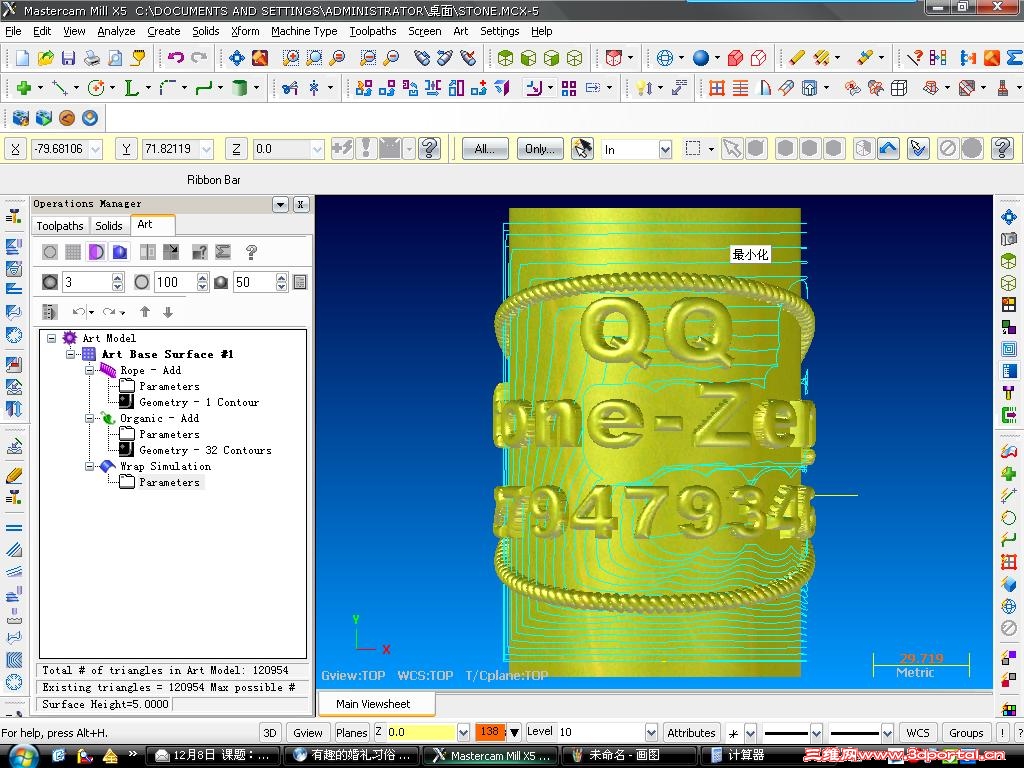Collapse the Art Base Surface #1 node
Screen dimensions: 1024x768
(71, 354)
